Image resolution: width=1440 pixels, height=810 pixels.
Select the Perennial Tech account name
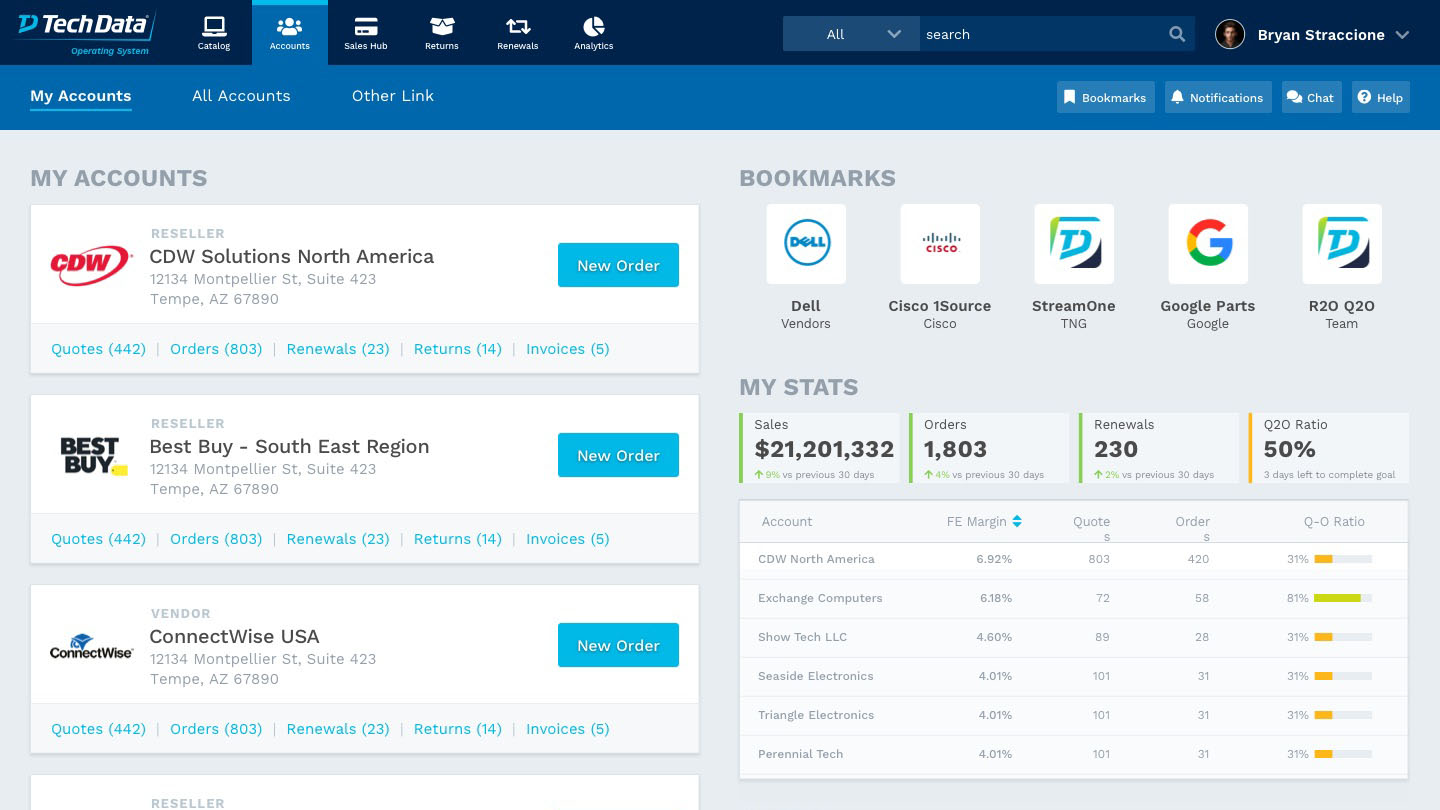[x=800, y=754]
